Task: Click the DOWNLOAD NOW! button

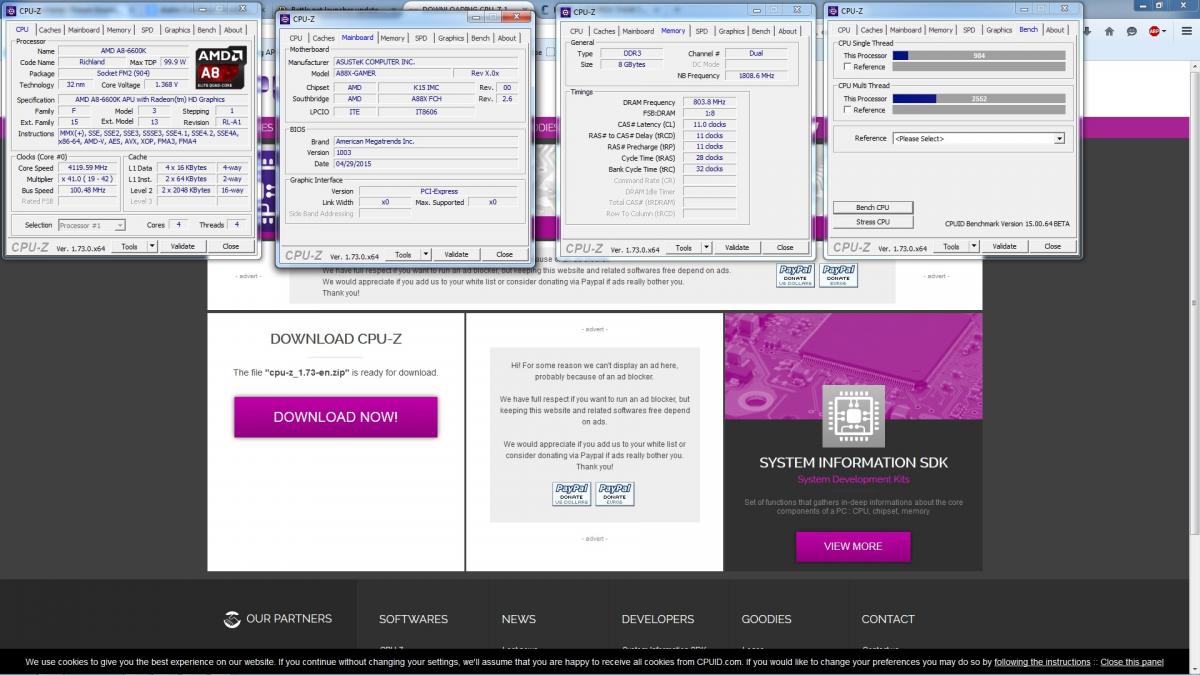Action: click(x=336, y=417)
